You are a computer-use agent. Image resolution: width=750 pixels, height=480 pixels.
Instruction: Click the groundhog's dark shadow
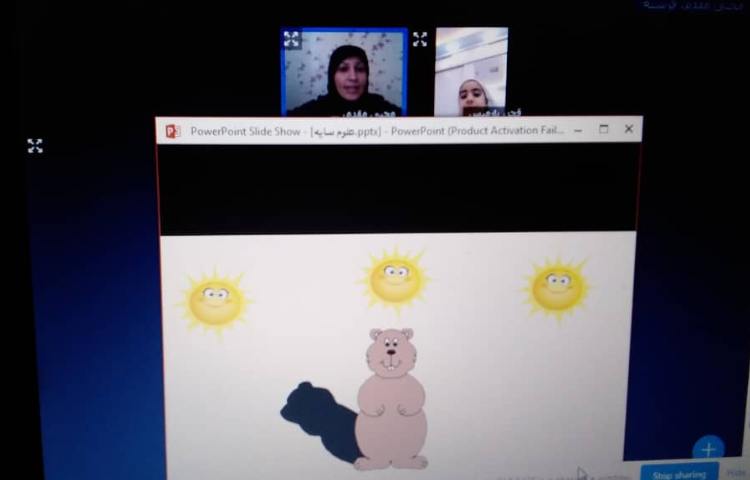tap(318, 417)
